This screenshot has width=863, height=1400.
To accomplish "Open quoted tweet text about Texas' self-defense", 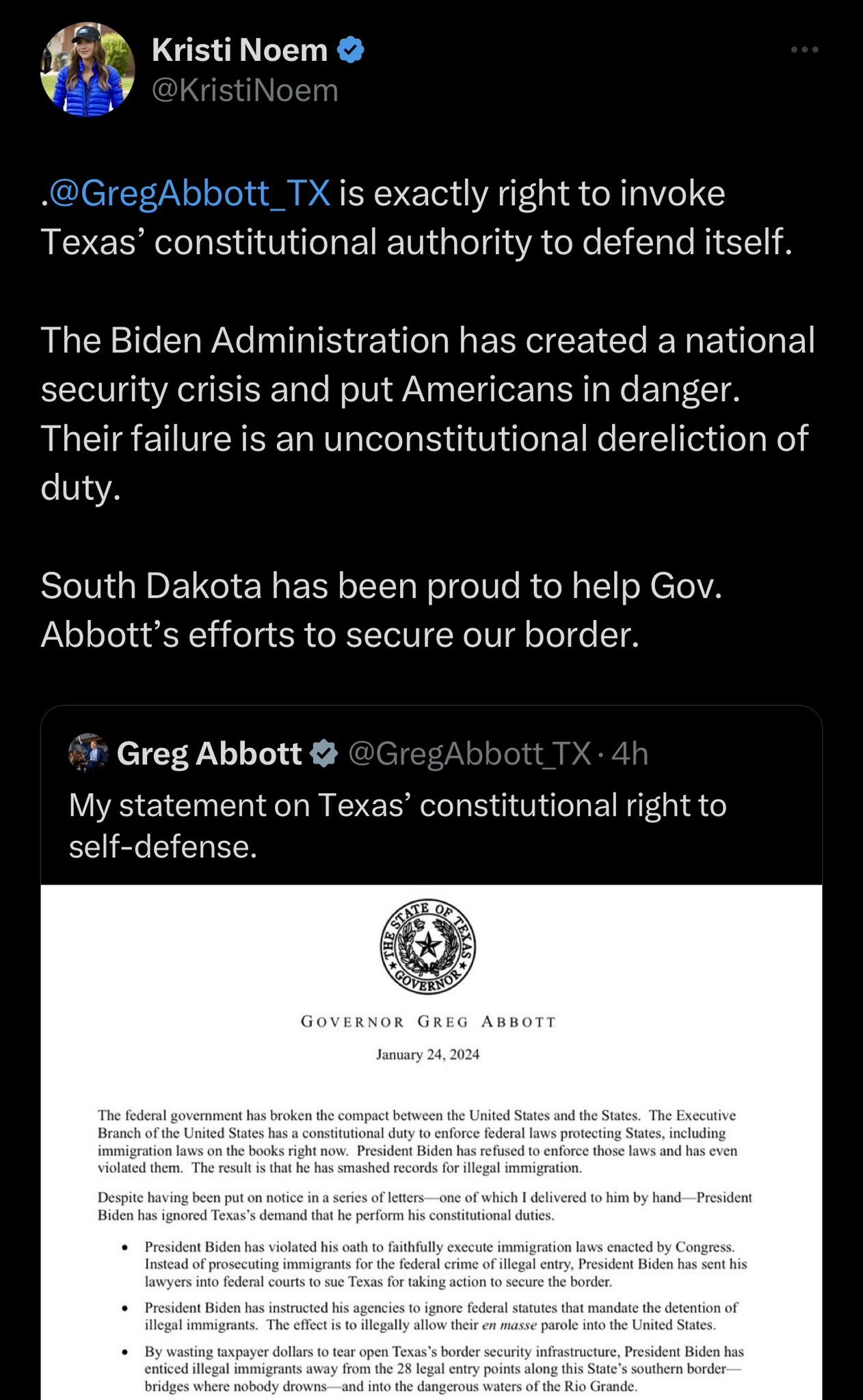I will [397, 825].
